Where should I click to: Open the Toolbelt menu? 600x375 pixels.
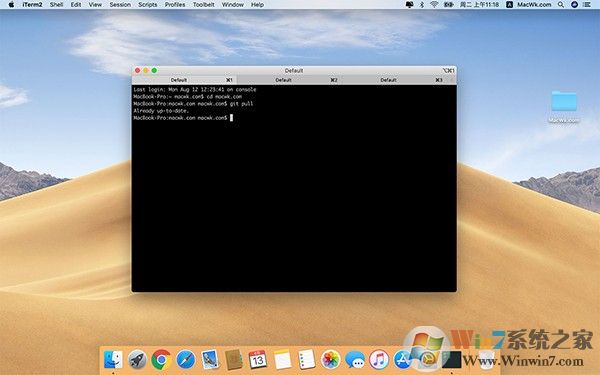204,5
